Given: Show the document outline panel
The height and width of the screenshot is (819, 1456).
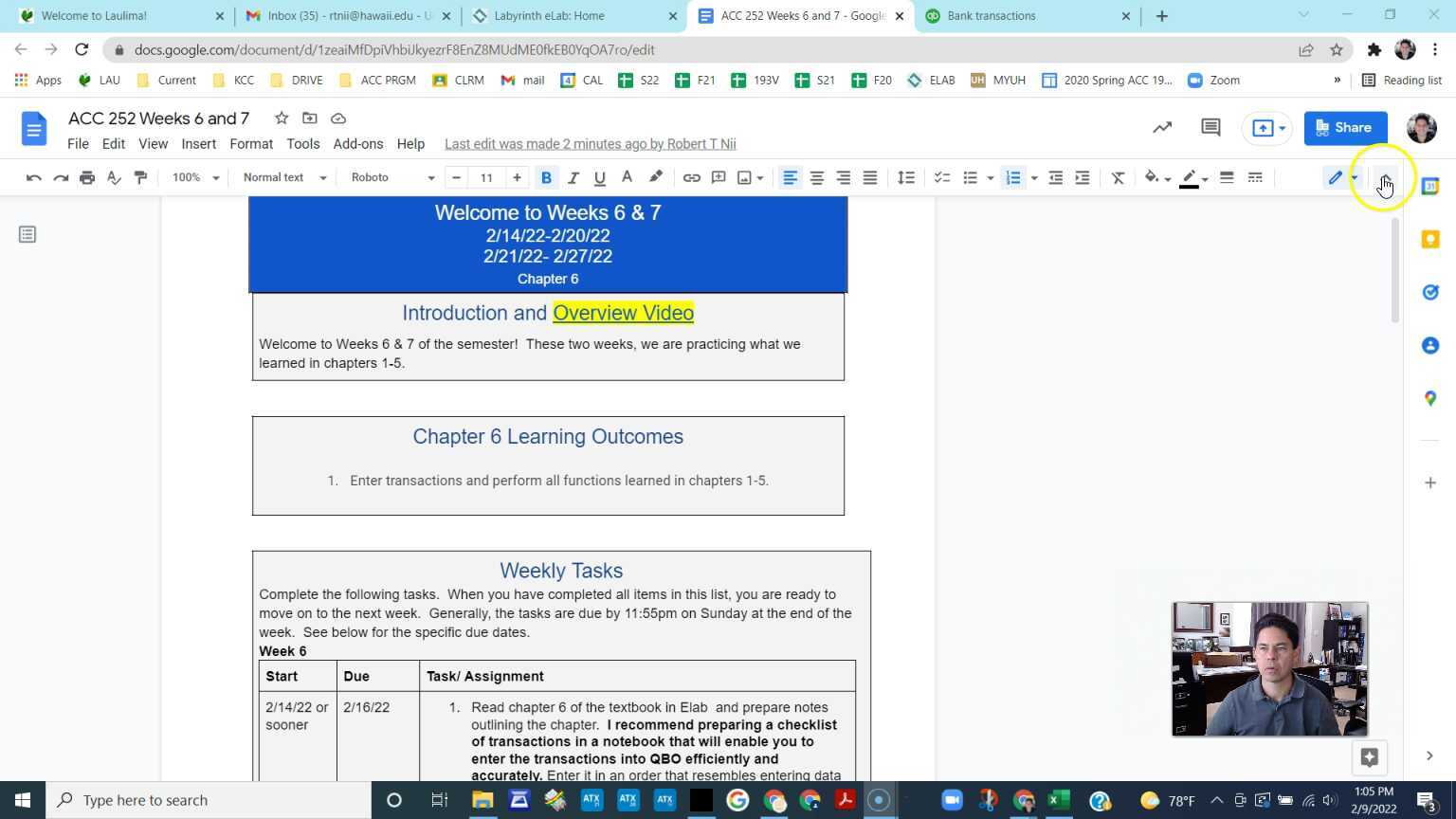Looking at the screenshot, I should coord(27,234).
